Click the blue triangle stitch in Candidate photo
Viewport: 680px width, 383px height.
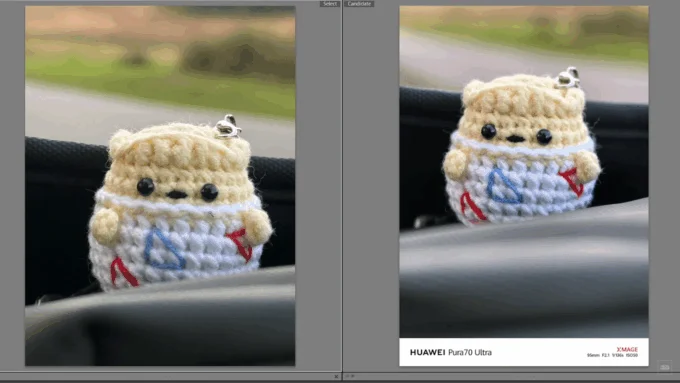tap(503, 187)
